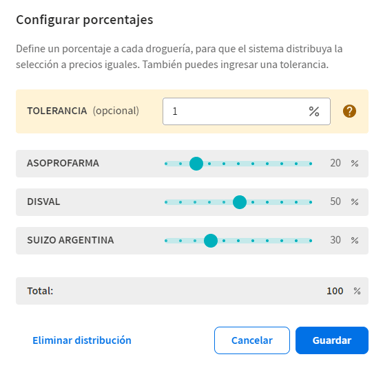Click the Eliminar distribución link
The image size is (383, 370).
(82, 340)
